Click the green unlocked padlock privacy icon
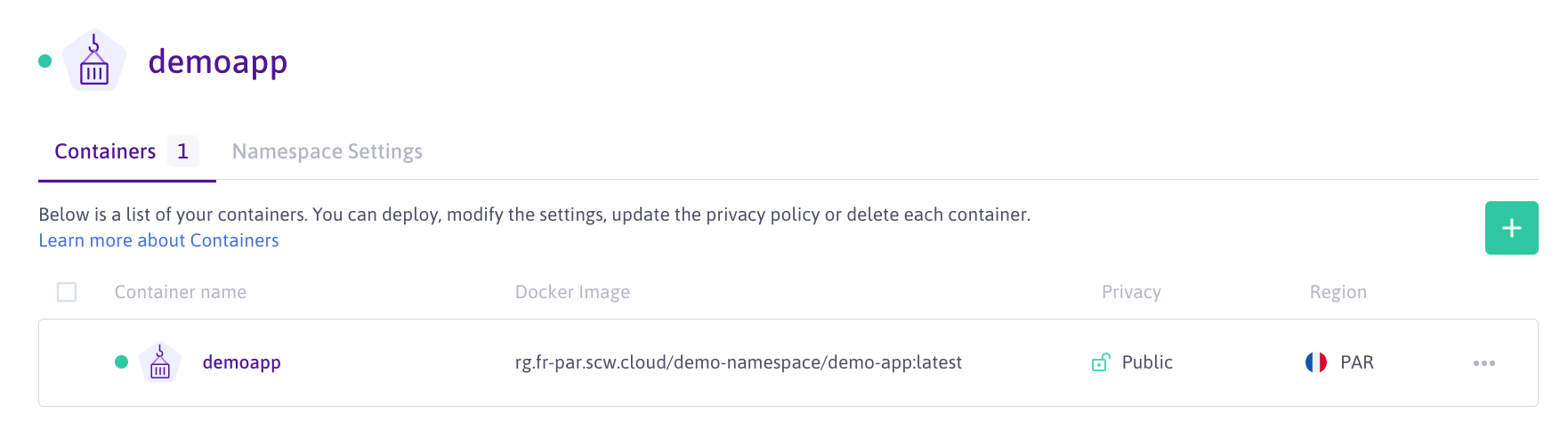1568x422 pixels. click(x=1101, y=362)
